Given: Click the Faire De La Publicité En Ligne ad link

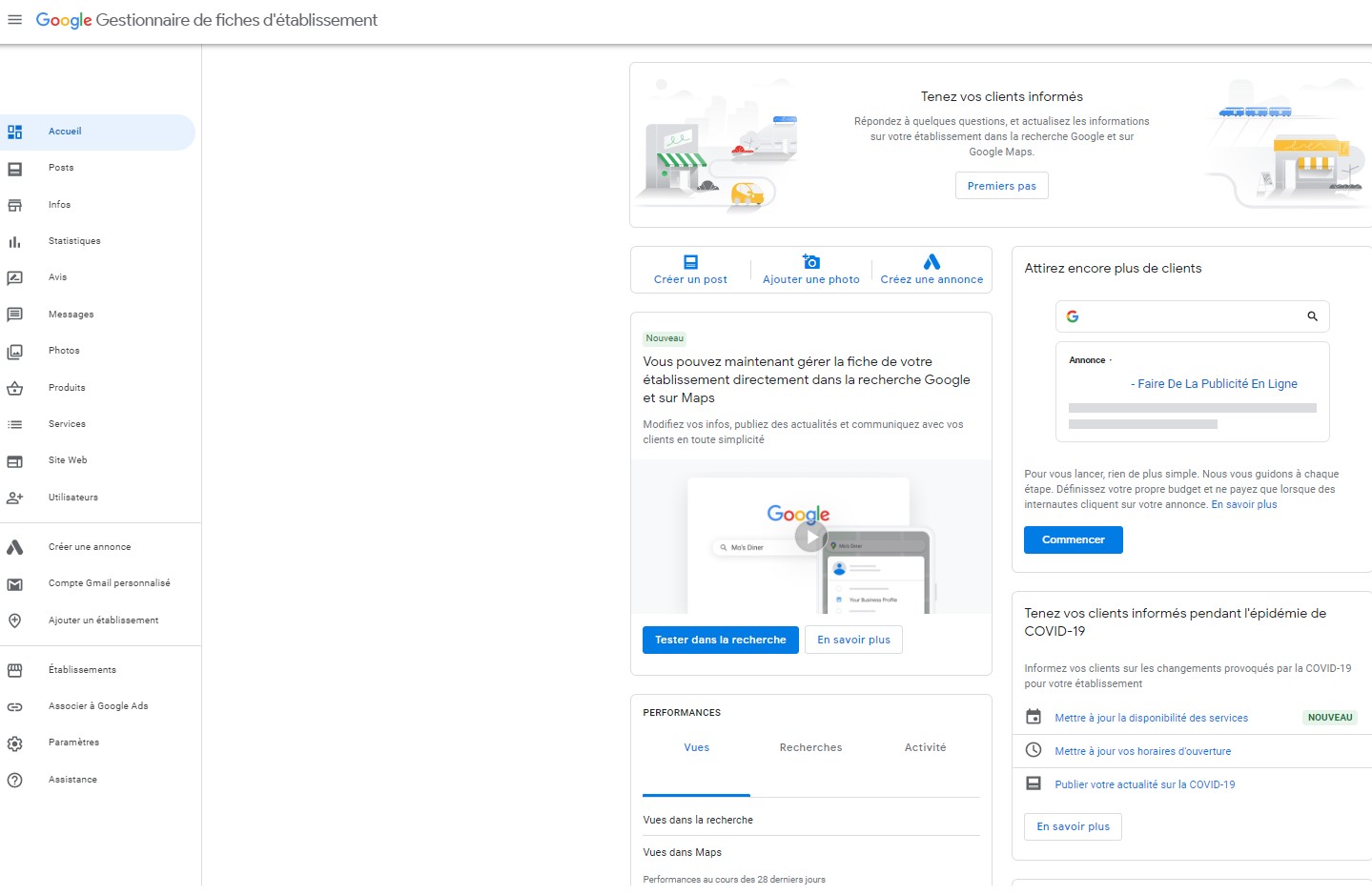Looking at the screenshot, I should click(x=1214, y=384).
